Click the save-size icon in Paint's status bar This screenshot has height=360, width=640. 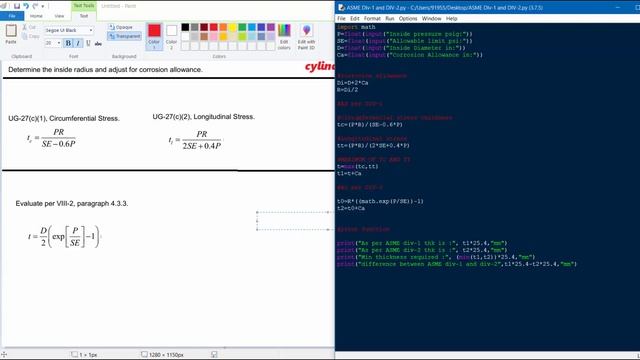click(214, 355)
